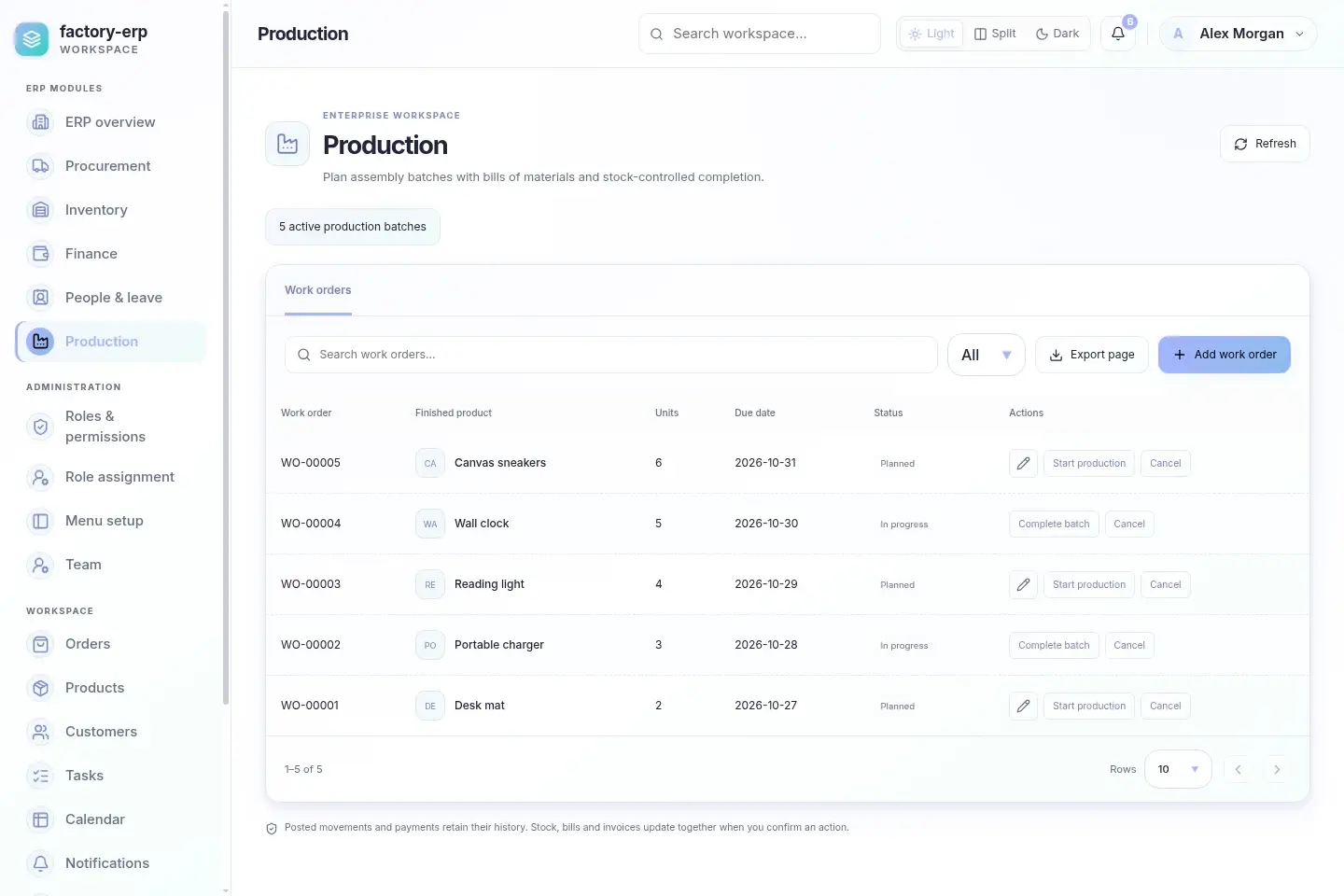Image resolution: width=1344 pixels, height=896 pixels.
Task: Edit work order WO-00003 with pencil icon
Action: [1023, 584]
